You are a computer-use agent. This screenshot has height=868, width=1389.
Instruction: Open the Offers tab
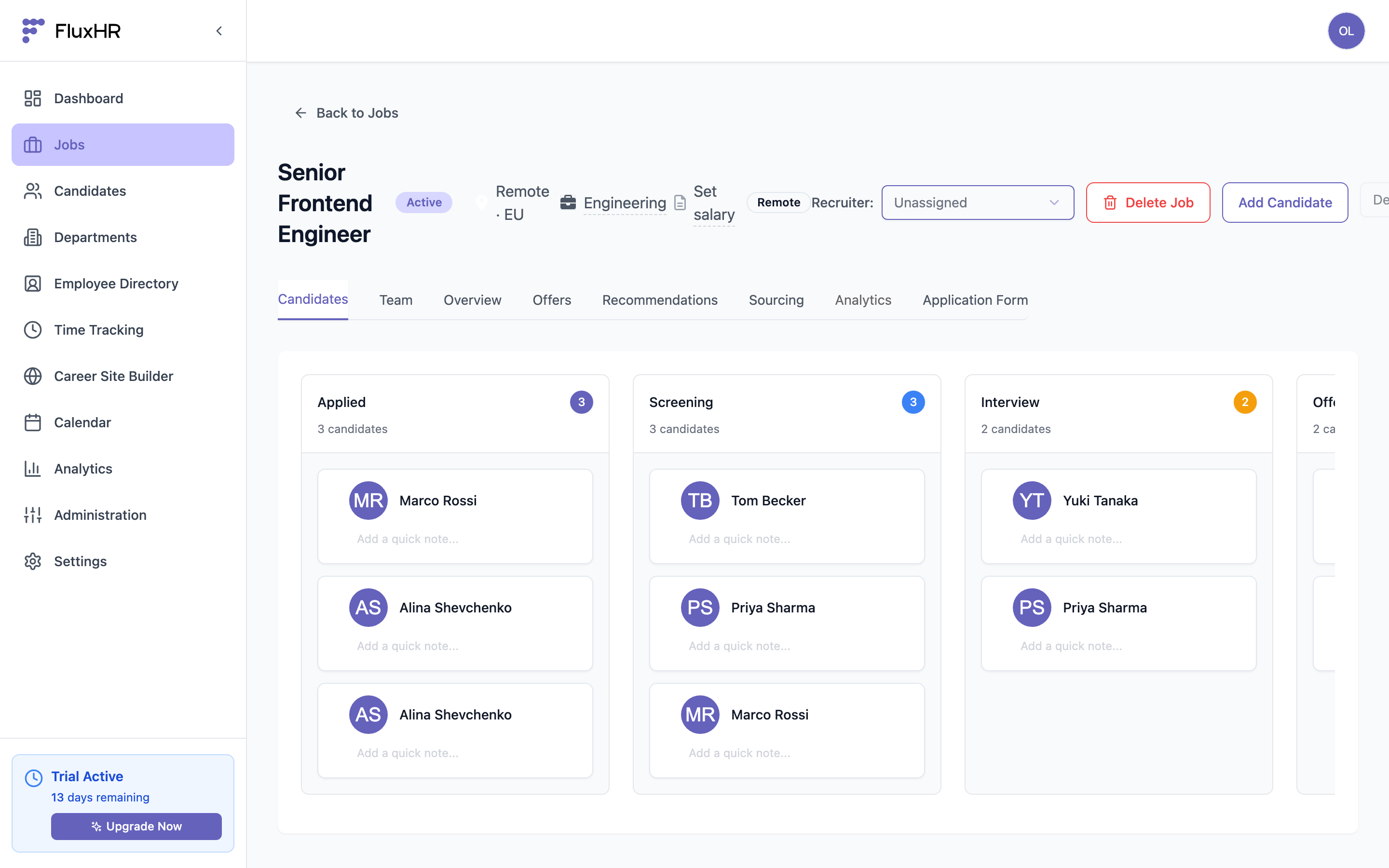point(552,299)
